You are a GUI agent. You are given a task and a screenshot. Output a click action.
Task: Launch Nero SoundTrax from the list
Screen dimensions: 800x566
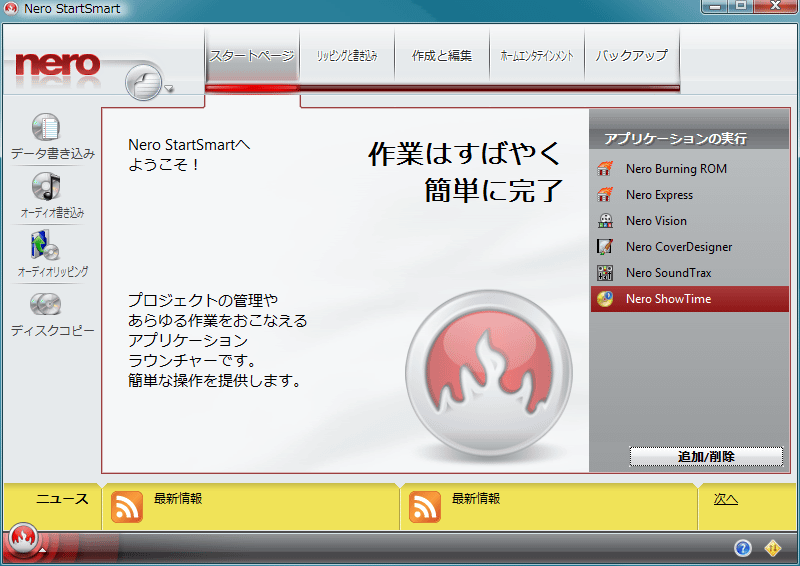point(690,273)
